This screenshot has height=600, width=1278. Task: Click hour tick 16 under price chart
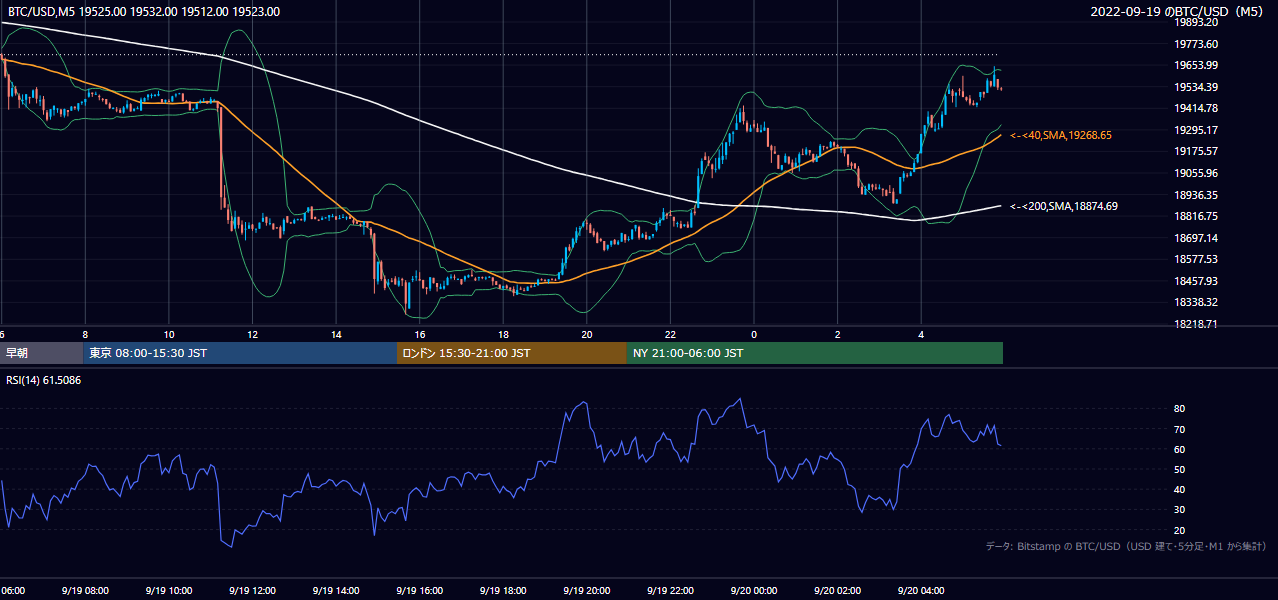pyautogui.click(x=420, y=334)
